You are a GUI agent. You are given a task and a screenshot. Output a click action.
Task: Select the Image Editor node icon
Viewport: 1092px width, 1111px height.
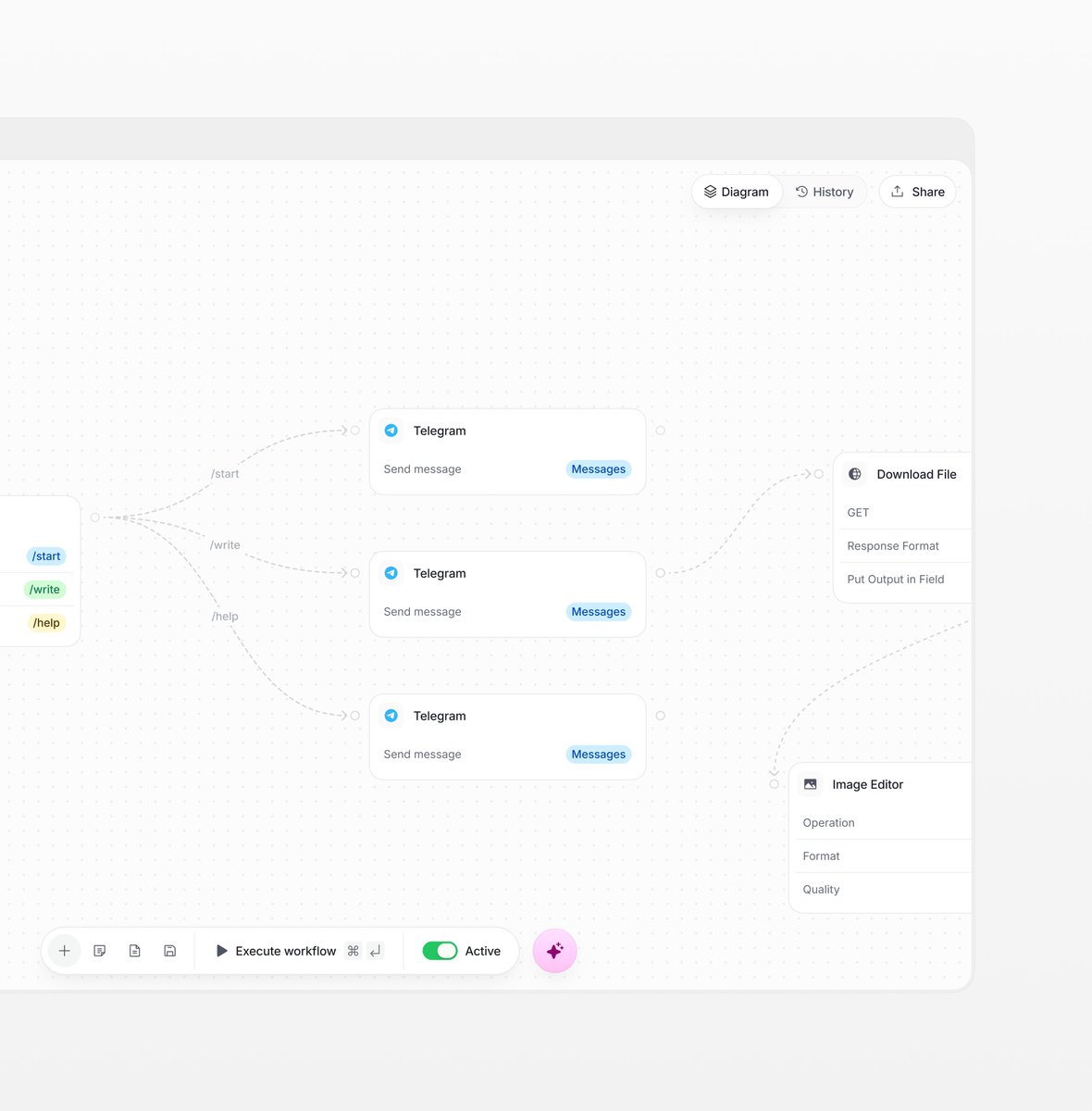(x=810, y=784)
